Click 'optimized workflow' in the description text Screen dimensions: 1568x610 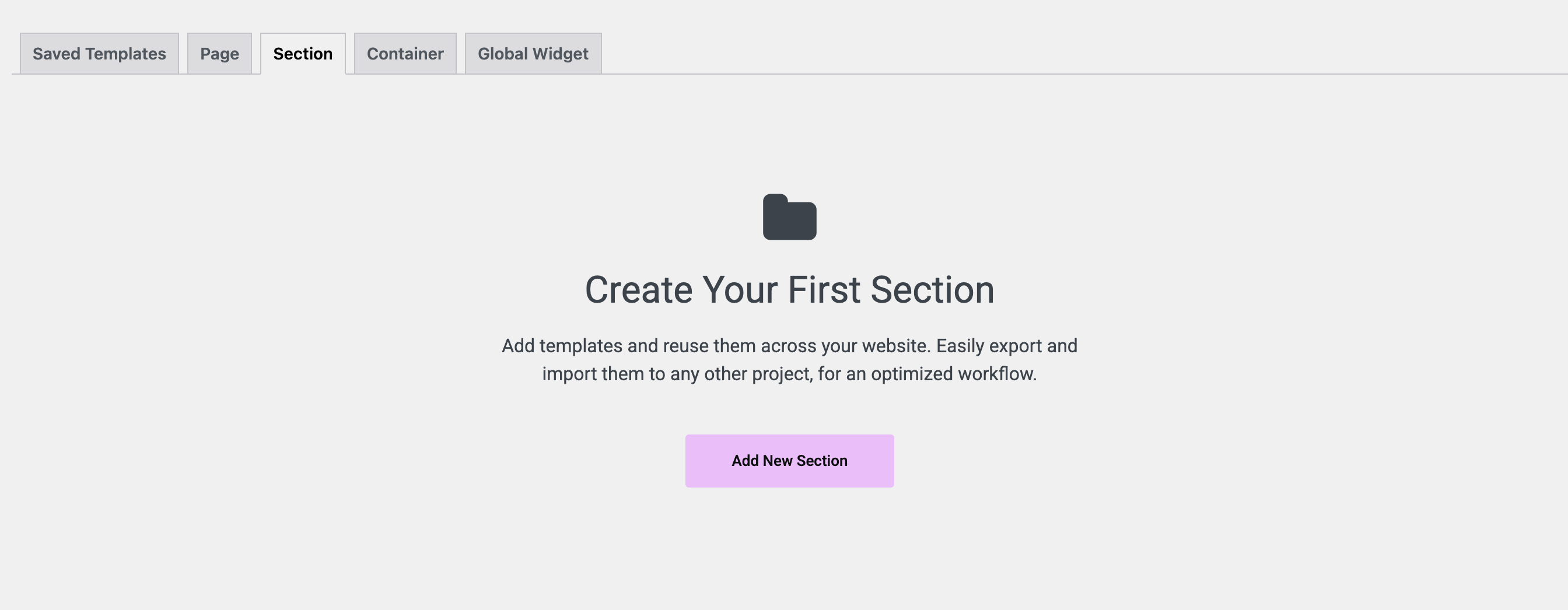[x=953, y=374]
